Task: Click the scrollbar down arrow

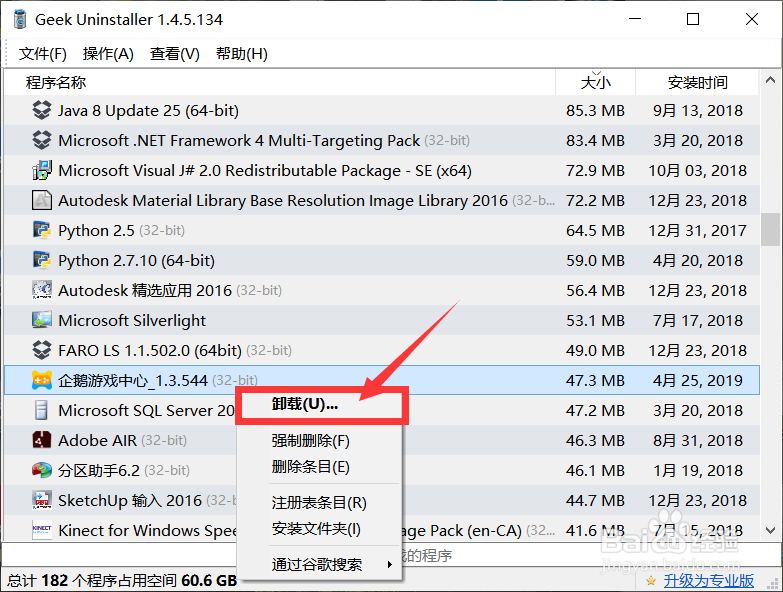Action: pos(771,530)
